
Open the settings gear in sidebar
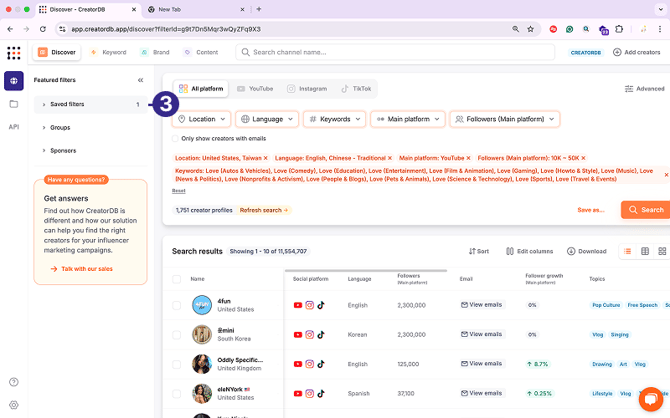(14, 405)
